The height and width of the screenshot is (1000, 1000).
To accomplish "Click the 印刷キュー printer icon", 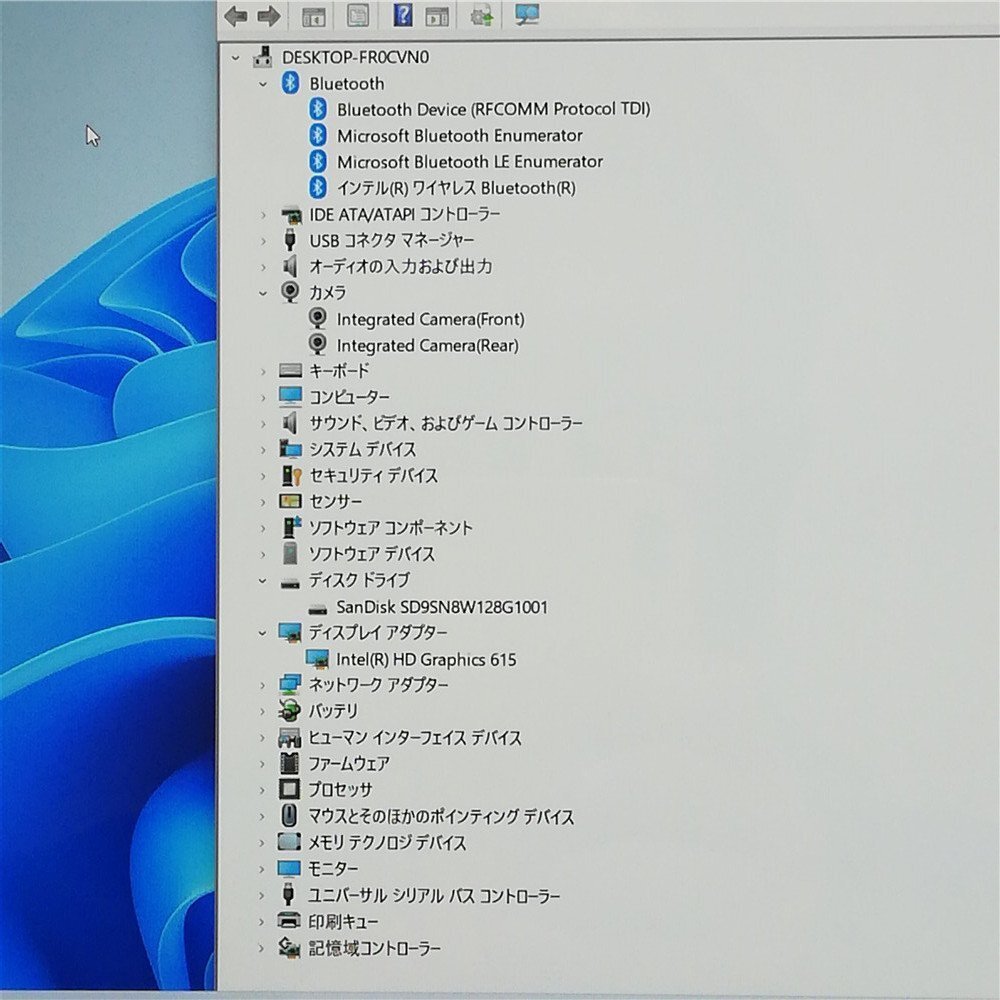I will pos(289,921).
